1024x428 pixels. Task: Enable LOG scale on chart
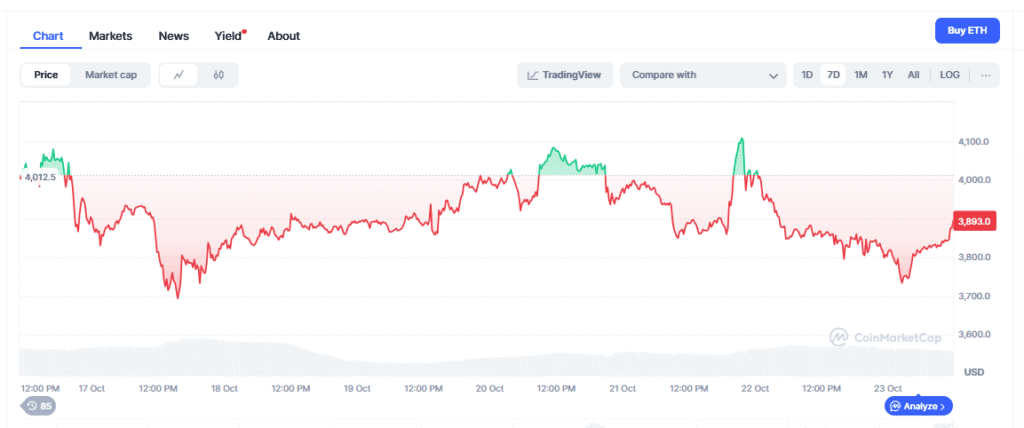950,75
